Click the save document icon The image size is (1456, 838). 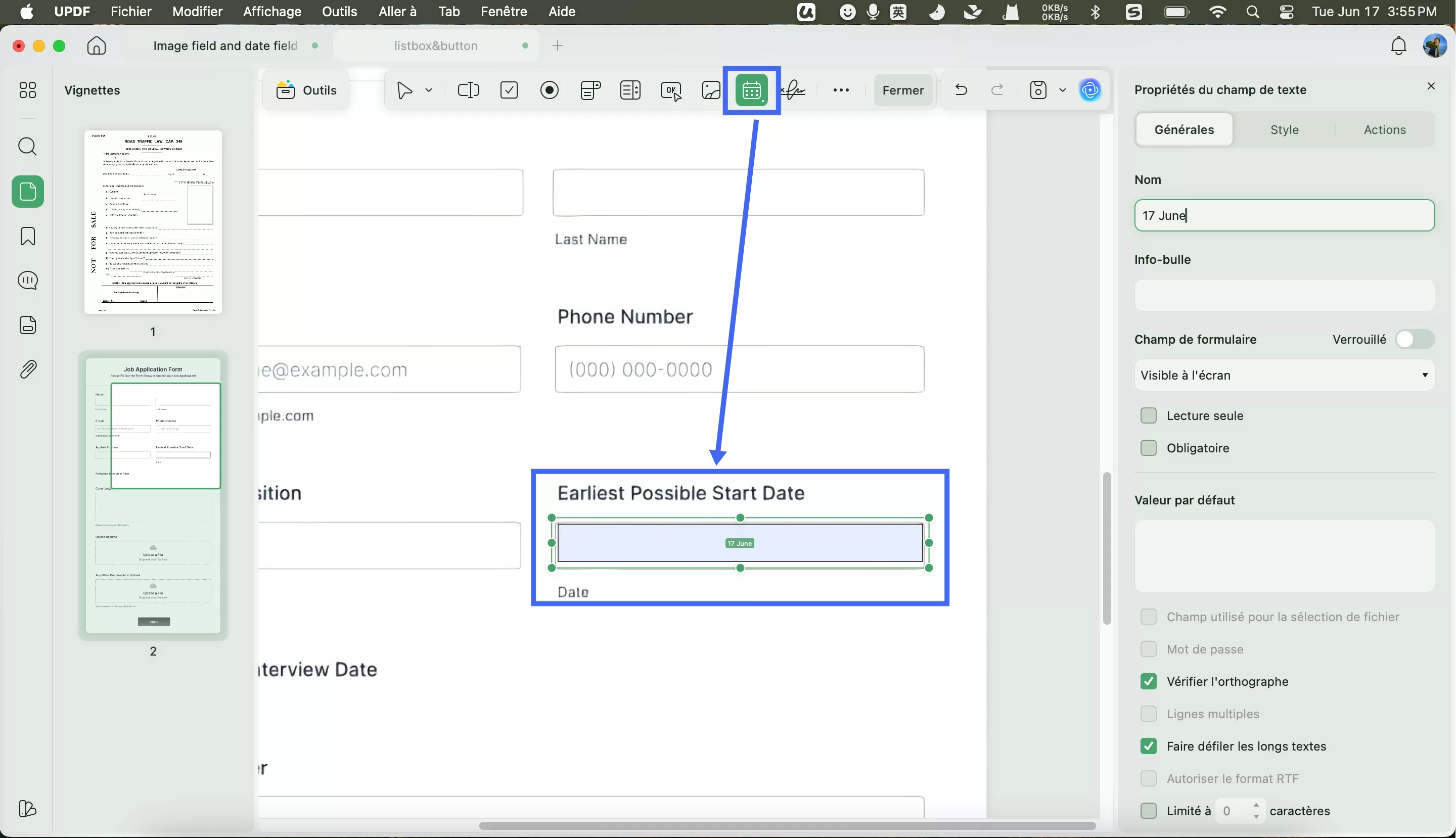1038,90
